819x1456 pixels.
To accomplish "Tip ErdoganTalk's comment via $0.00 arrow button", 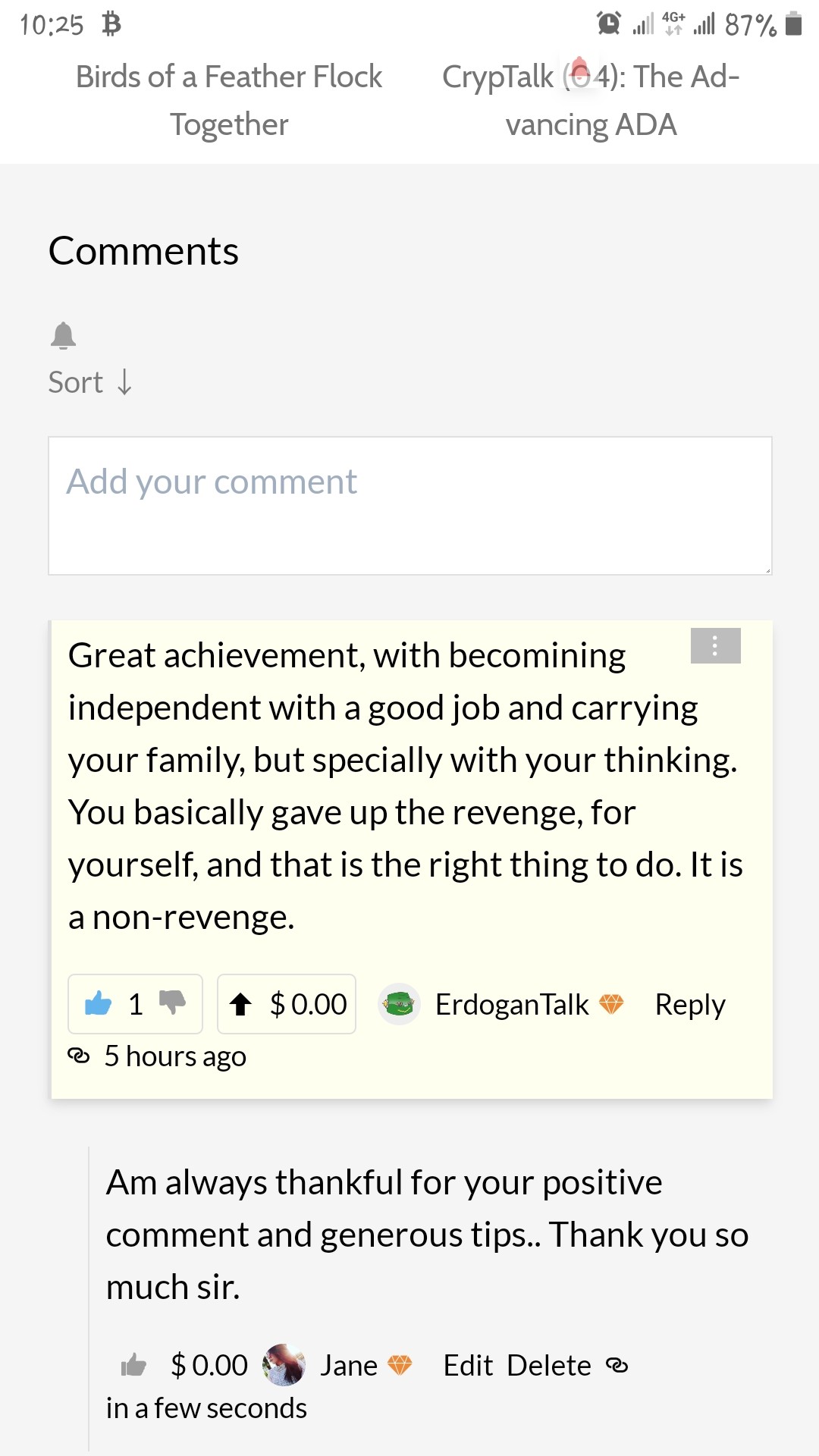I will pos(287,1004).
